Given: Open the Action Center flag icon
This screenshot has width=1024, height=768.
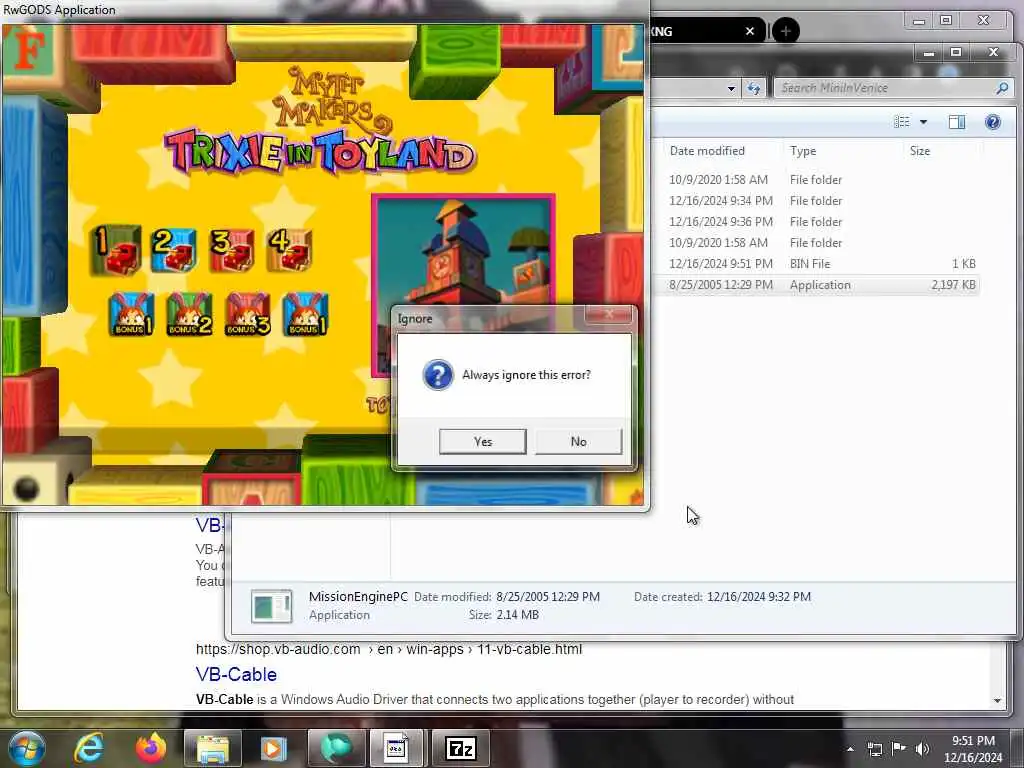Looking at the screenshot, I should [899, 749].
